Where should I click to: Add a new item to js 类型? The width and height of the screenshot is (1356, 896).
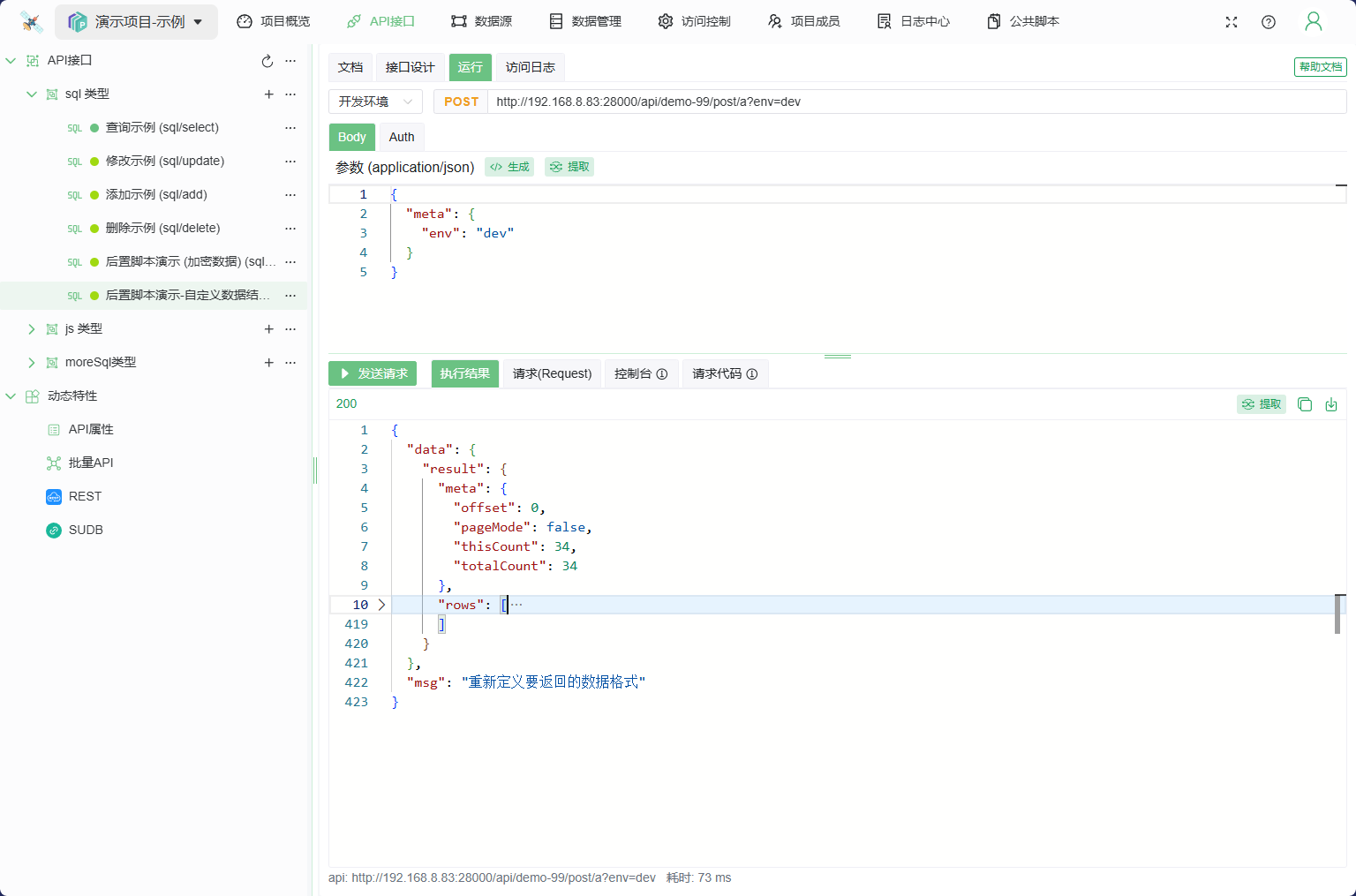[x=269, y=329]
